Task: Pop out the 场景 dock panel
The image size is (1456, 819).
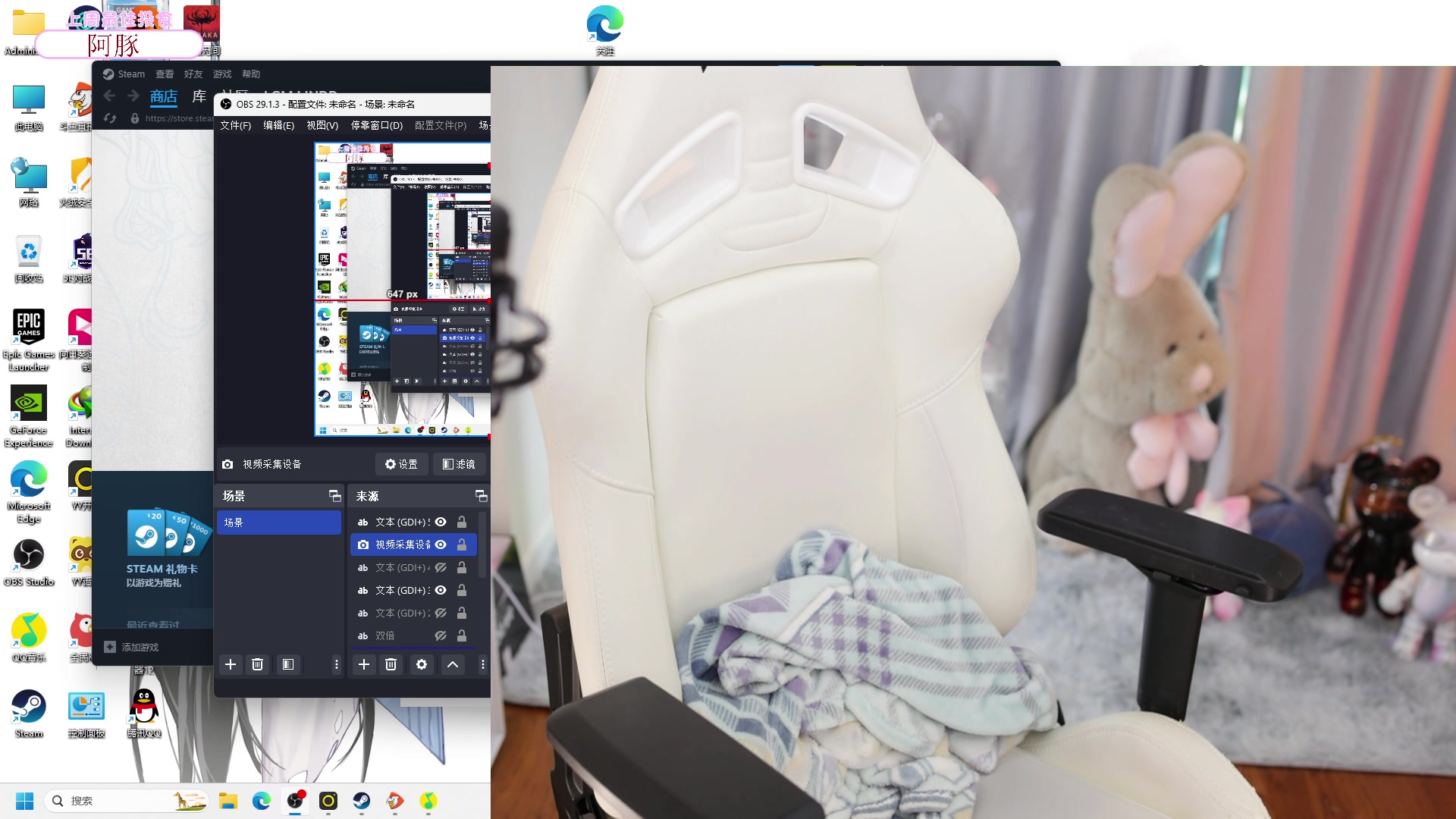Action: pos(334,496)
